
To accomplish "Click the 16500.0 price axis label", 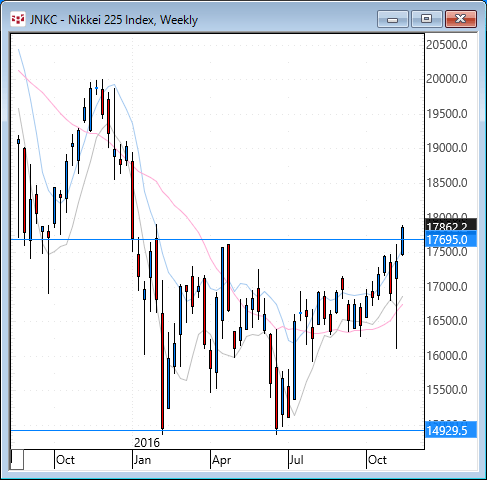I will pos(447,321).
